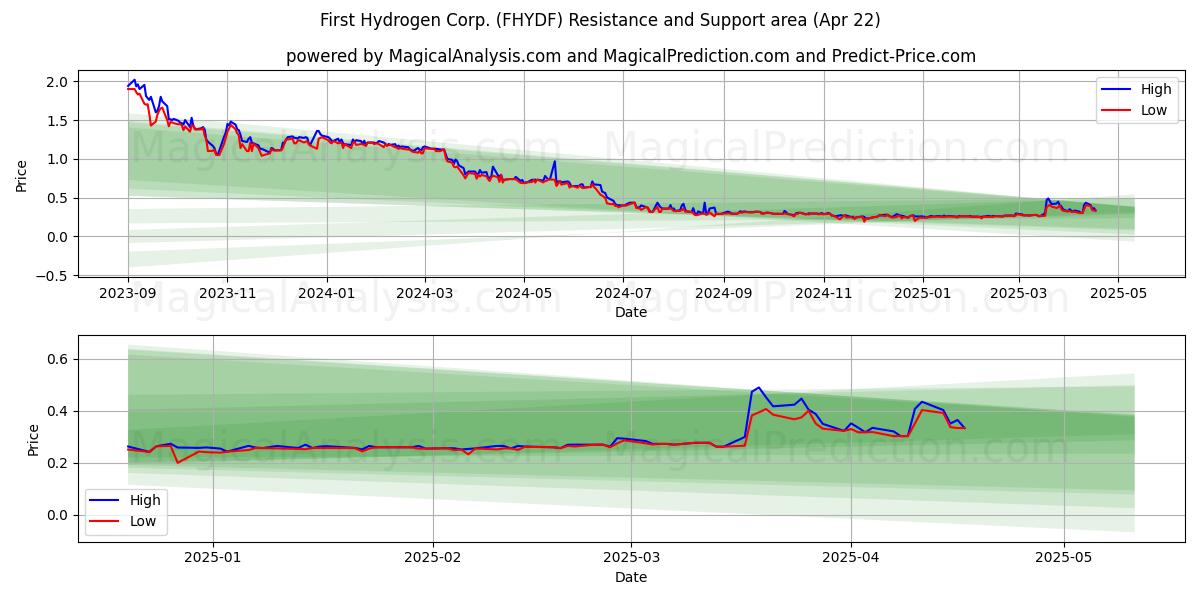The height and width of the screenshot is (600, 1200).
Task: Click the '2025-03' x-axis label on bottom chart
Action: (x=632, y=558)
